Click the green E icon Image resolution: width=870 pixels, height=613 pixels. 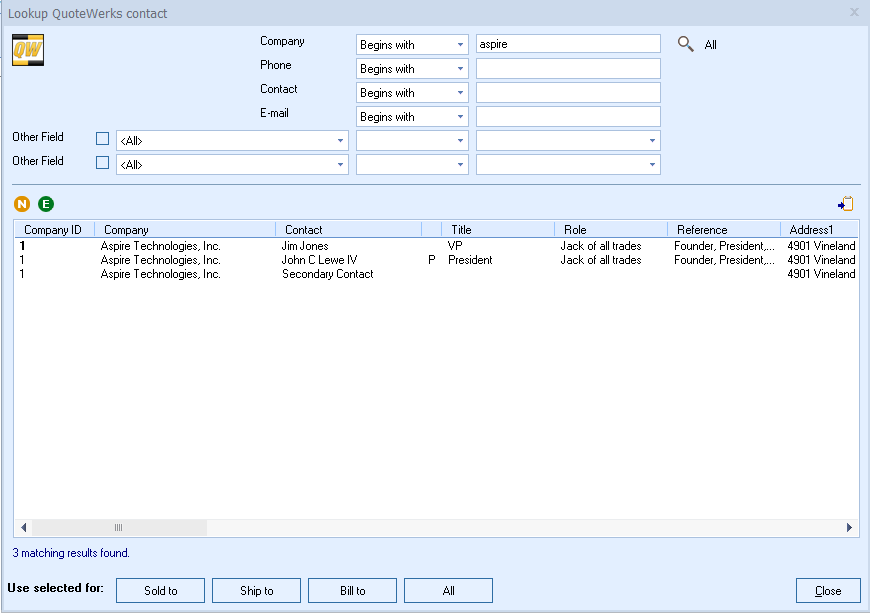coord(46,204)
